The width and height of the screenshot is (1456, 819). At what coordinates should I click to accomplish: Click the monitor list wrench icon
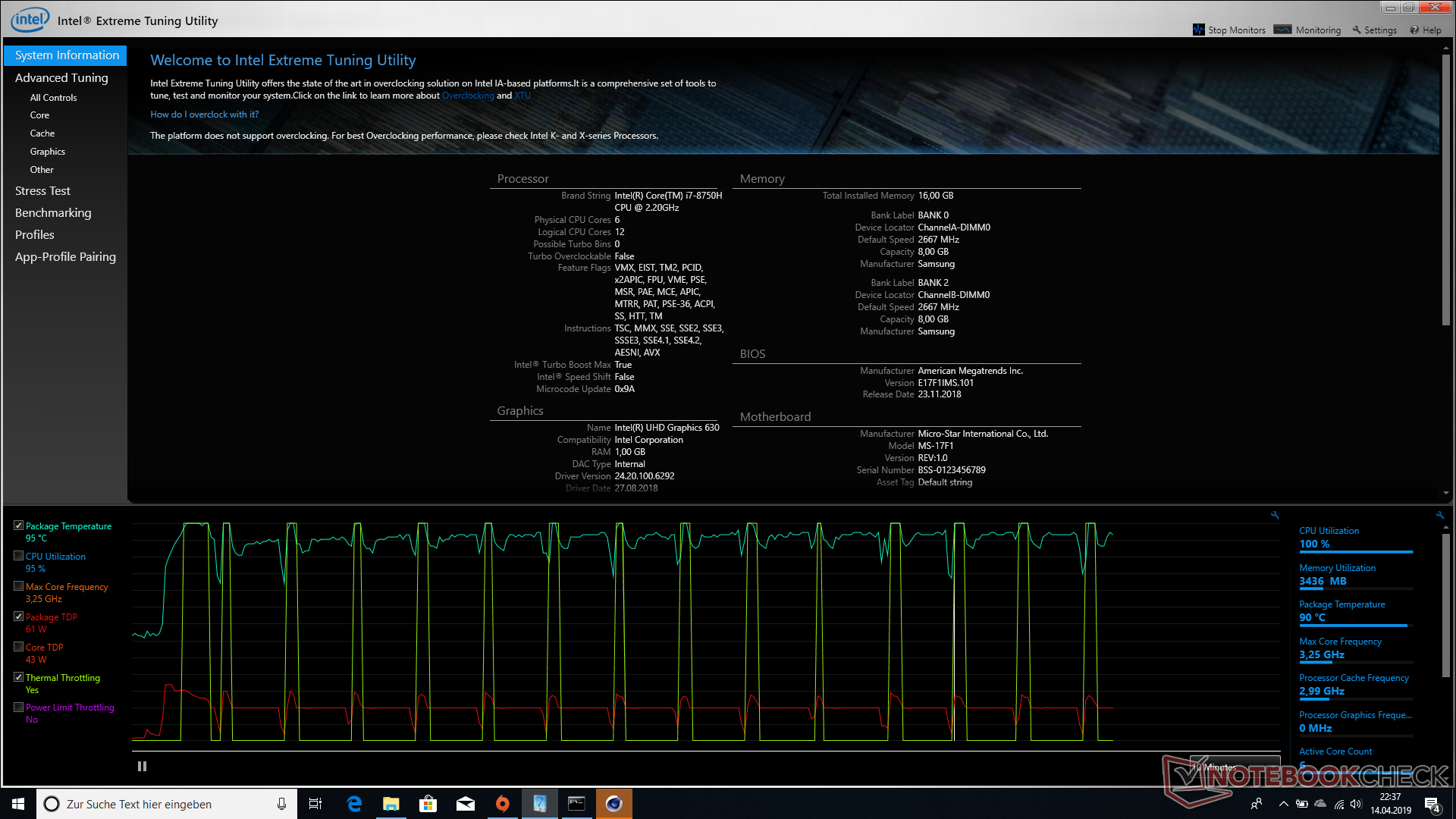(1439, 515)
